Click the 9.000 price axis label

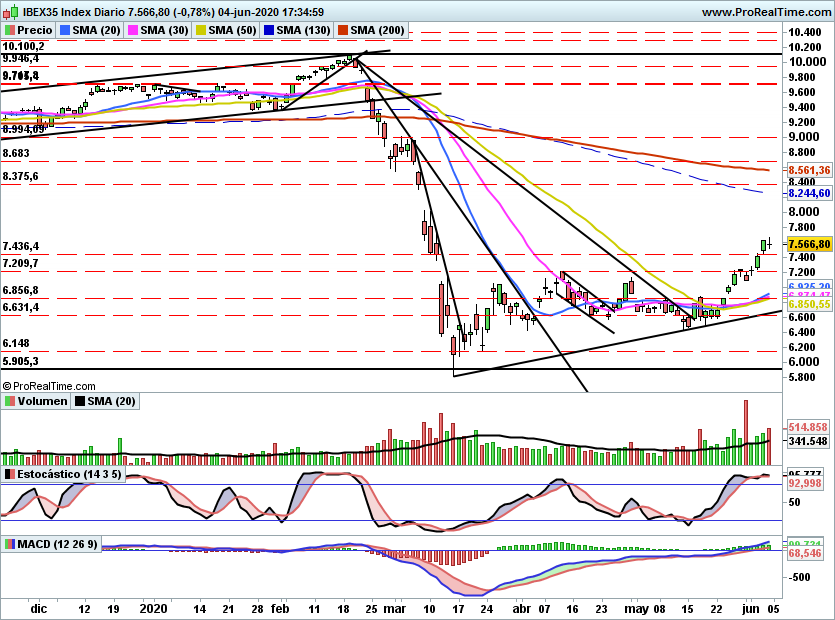(x=804, y=137)
